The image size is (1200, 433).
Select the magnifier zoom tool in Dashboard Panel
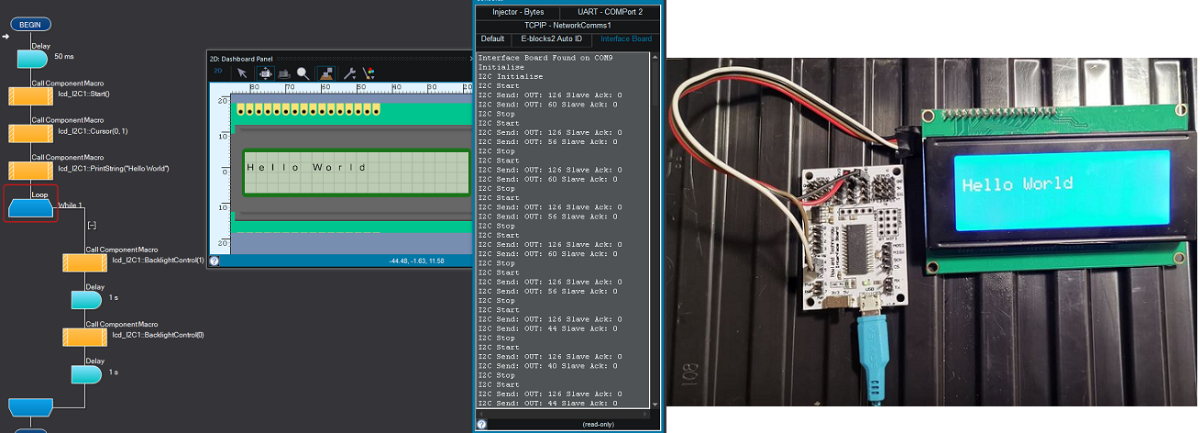pyautogui.click(x=302, y=73)
